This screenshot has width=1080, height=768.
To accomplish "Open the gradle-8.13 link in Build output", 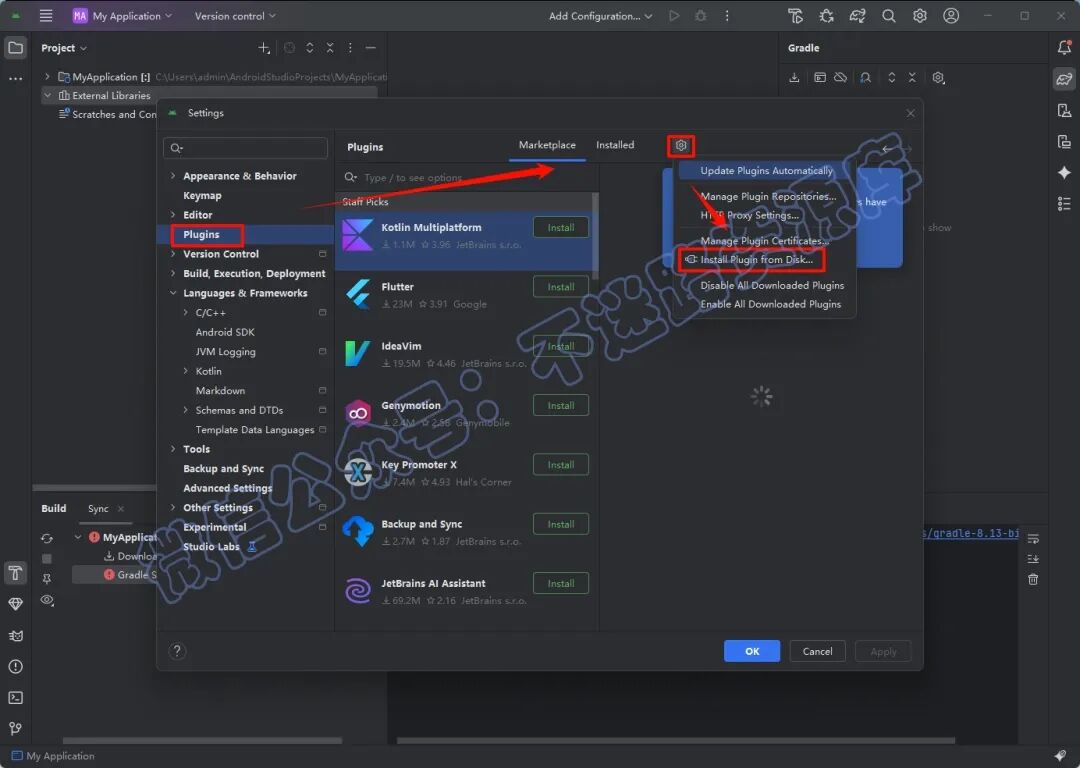I will tap(971, 533).
